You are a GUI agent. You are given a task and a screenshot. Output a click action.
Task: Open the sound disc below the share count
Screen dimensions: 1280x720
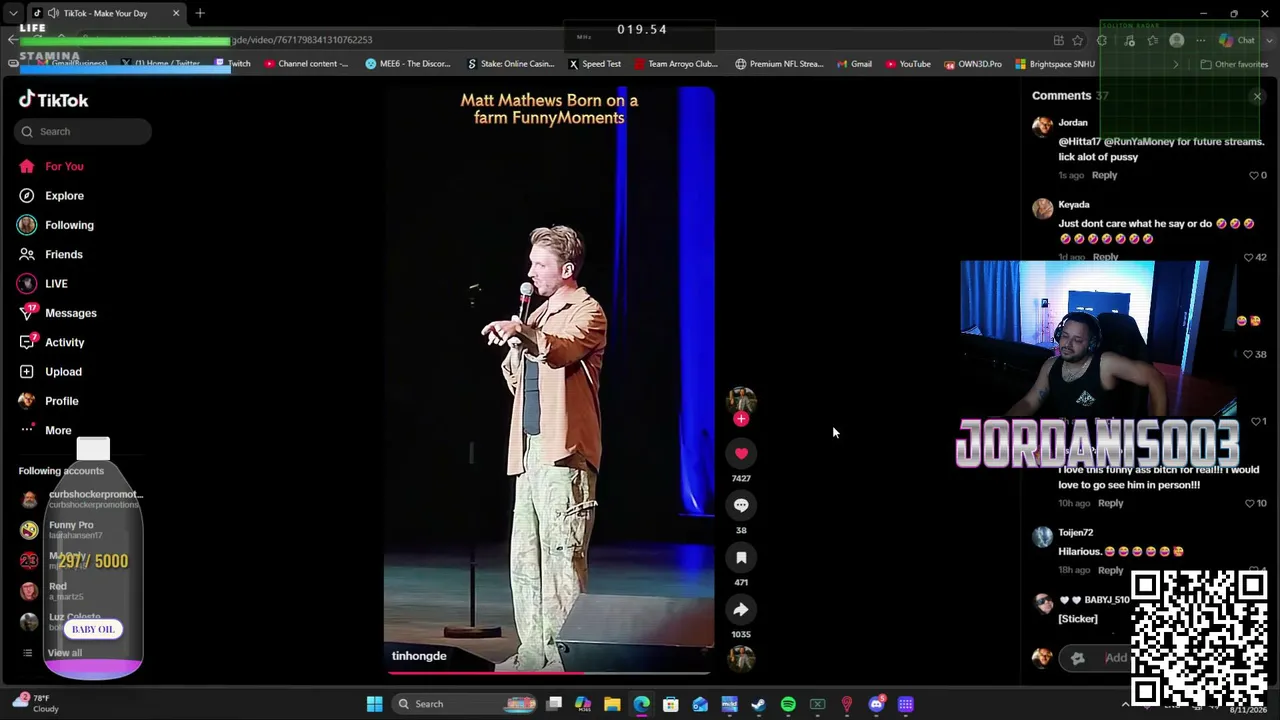[x=741, y=658]
